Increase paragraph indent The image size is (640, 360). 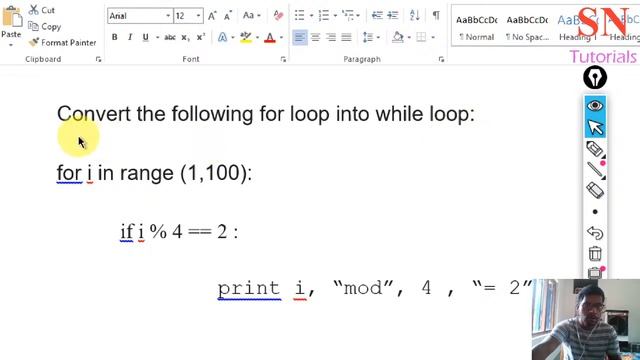[393, 16]
